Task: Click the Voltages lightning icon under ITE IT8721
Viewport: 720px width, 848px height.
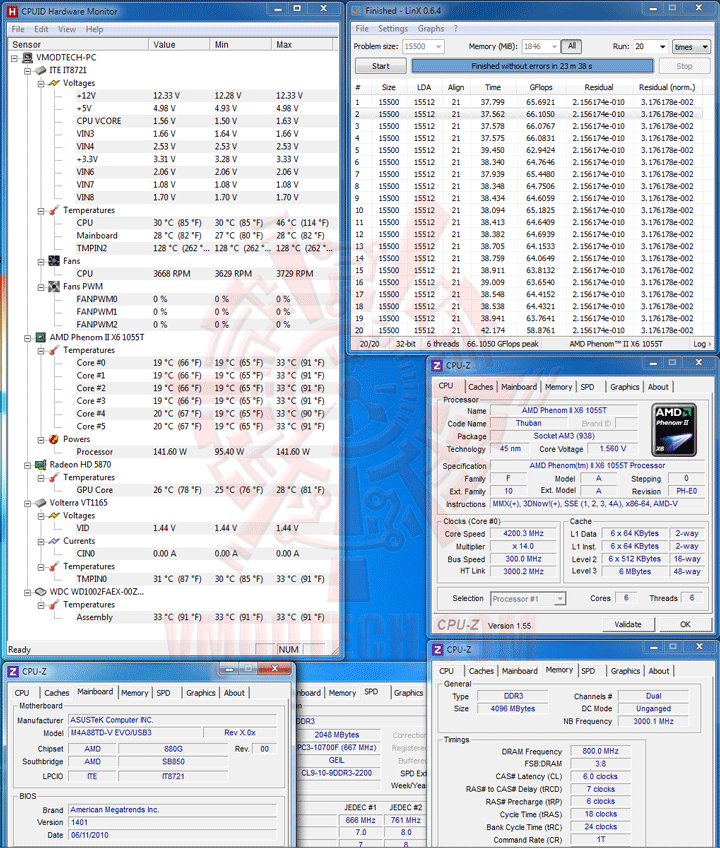Action: pos(54,83)
